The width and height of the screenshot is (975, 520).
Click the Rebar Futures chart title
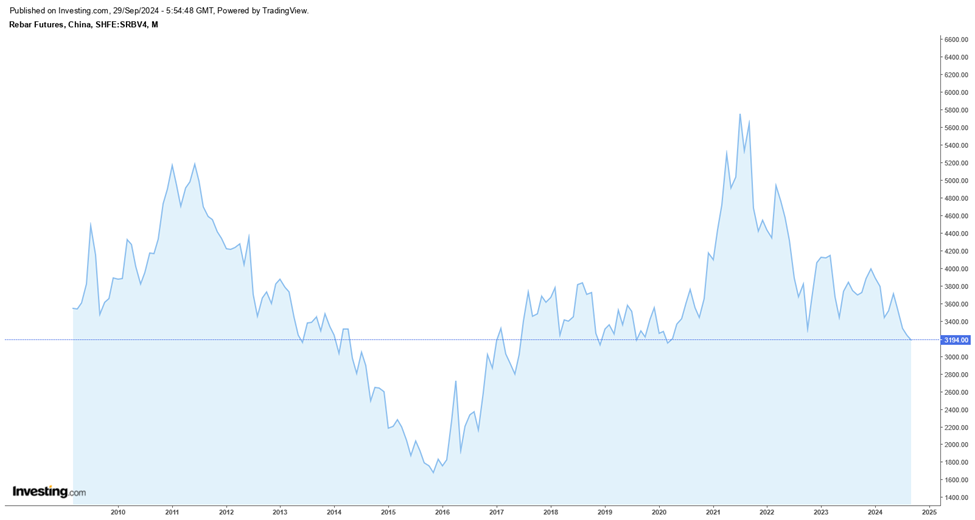click(83, 24)
